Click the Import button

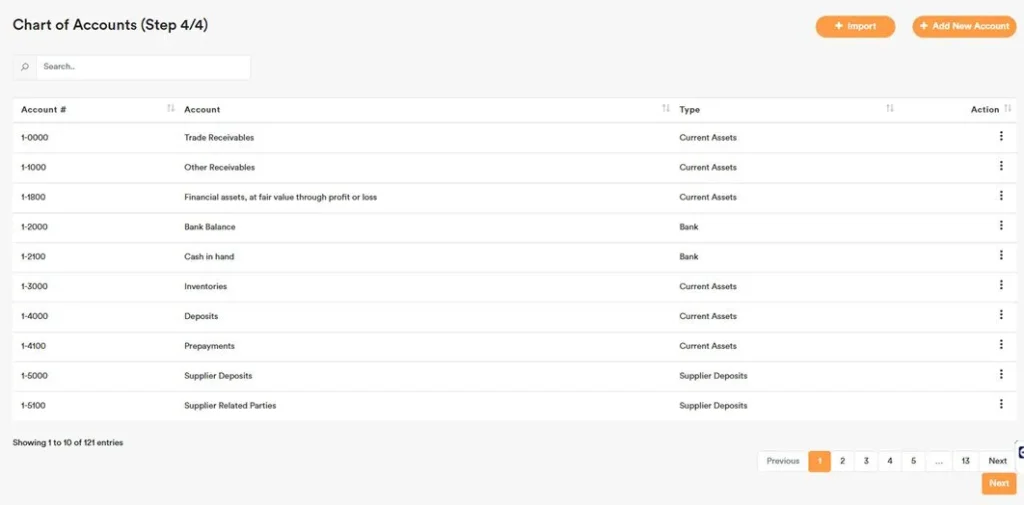855,26
